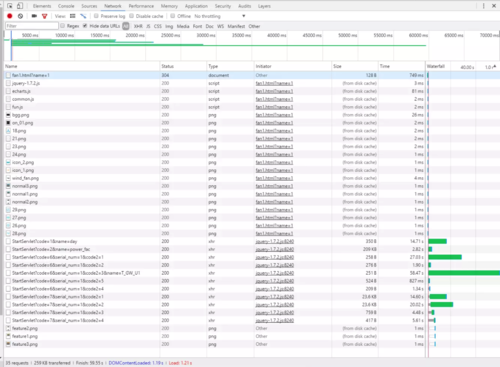Switch to the Elements tab
The width and height of the screenshot is (500, 367).
pyautogui.click(x=42, y=6)
